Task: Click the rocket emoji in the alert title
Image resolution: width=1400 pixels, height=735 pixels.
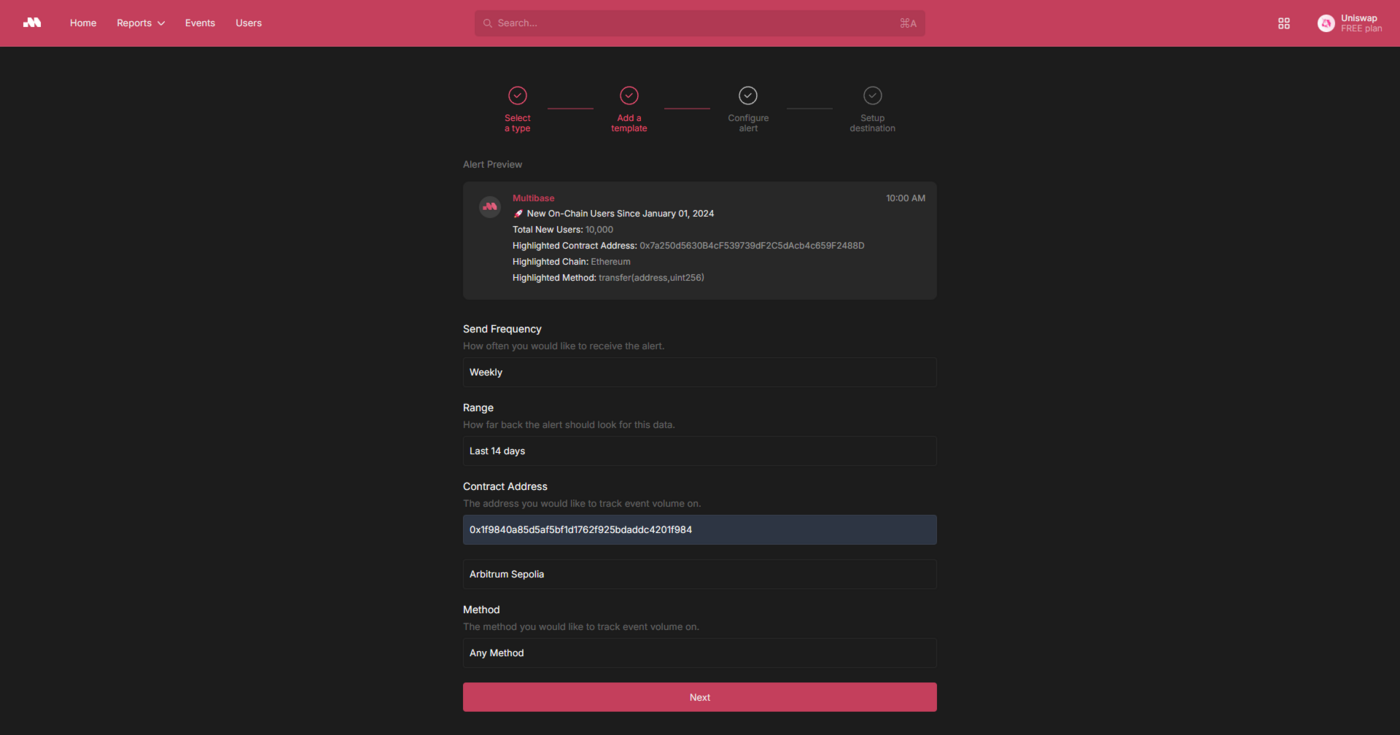Action: (x=518, y=214)
